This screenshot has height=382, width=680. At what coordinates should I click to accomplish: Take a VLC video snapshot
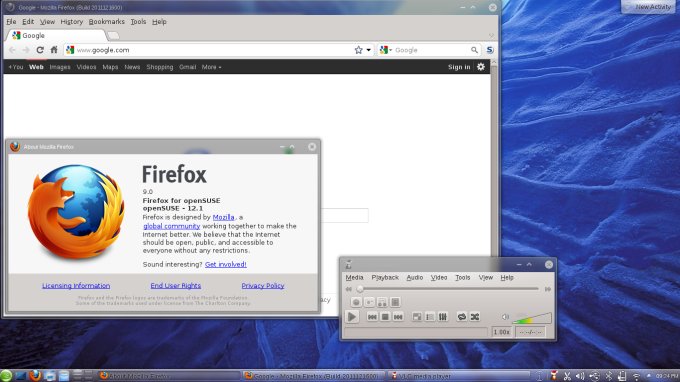(369, 302)
